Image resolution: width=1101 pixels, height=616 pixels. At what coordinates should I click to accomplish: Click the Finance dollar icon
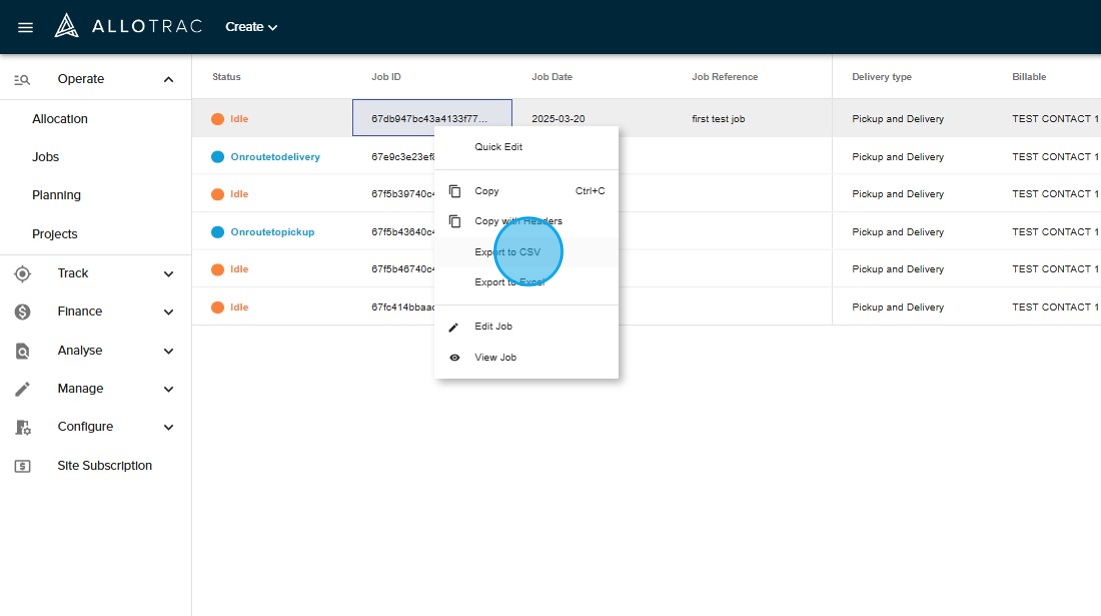click(23, 312)
